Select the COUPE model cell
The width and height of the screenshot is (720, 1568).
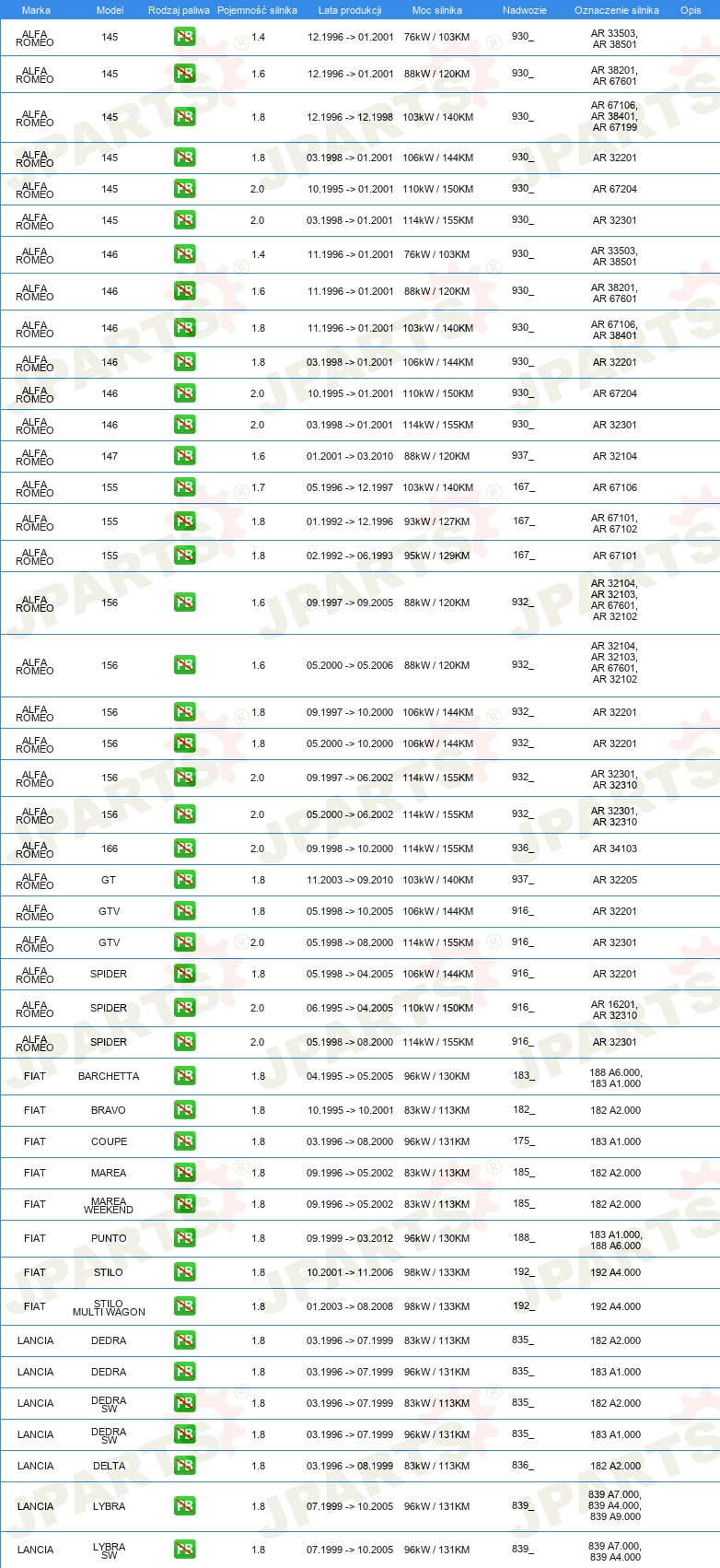click(109, 1142)
